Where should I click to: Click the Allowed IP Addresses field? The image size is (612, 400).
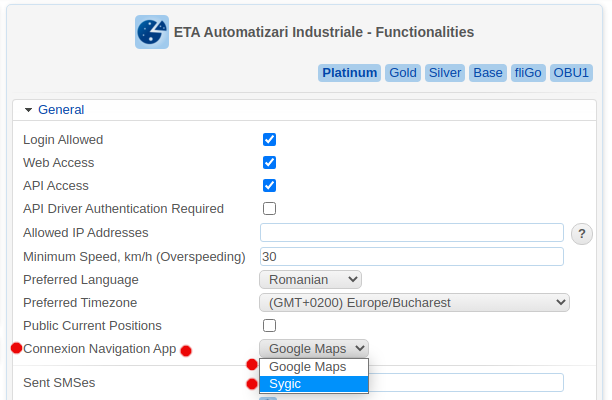pos(411,233)
